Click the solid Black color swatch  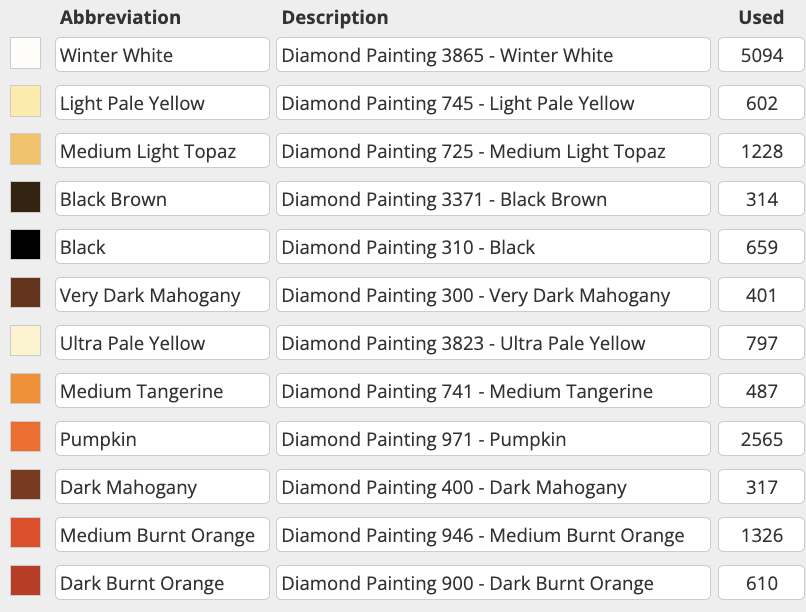coord(25,246)
